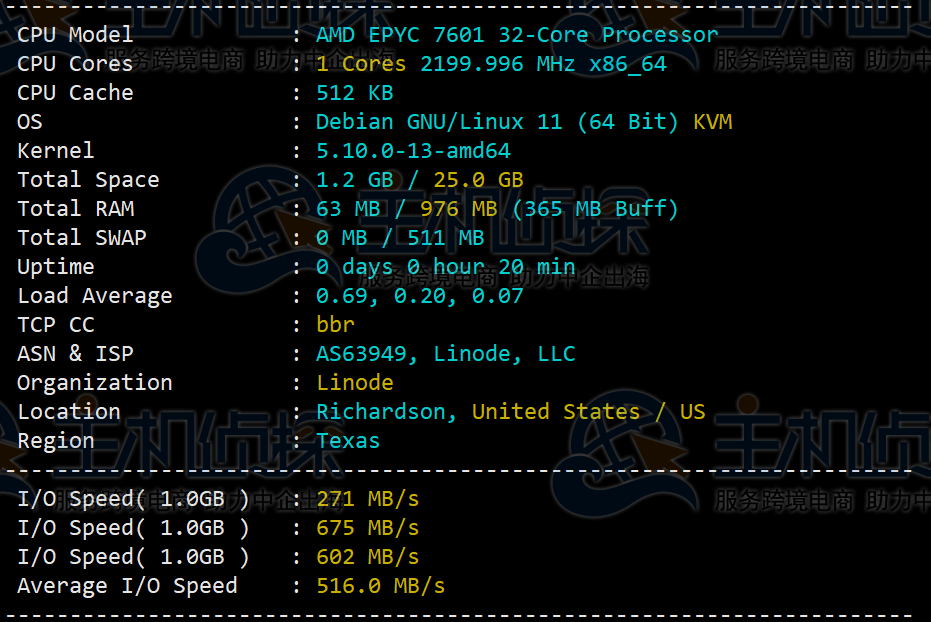Click the 675 MB/s I/O speed result

coord(367,528)
